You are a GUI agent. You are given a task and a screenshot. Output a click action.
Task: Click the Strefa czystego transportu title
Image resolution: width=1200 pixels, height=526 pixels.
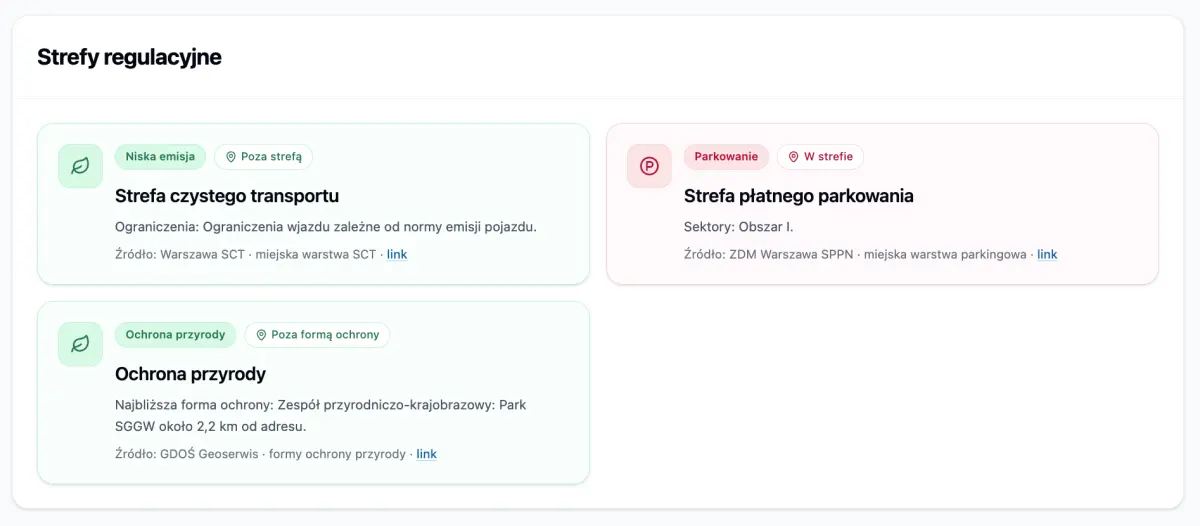(227, 196)
